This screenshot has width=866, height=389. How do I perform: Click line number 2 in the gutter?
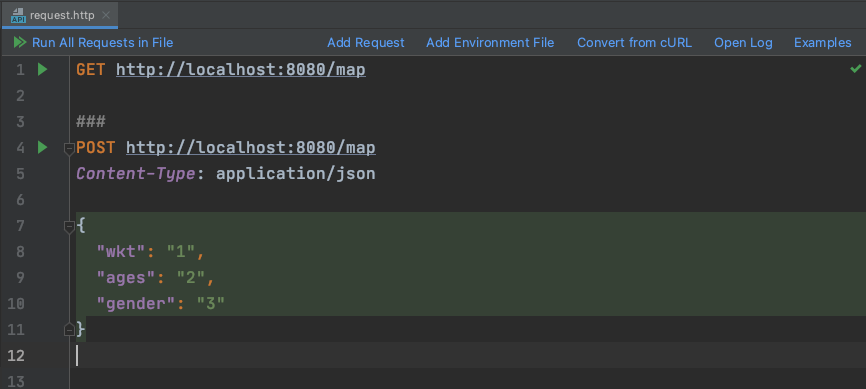click(x=19, y=96)
